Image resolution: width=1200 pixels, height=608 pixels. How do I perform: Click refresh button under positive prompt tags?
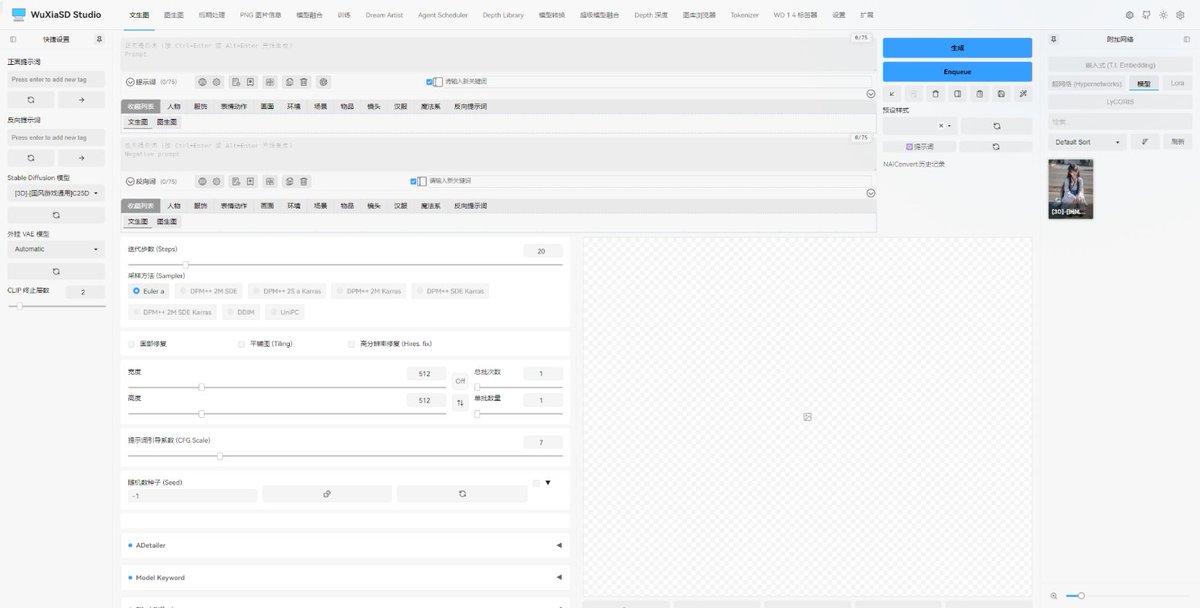pyautogui.click(x=31, y=100)
